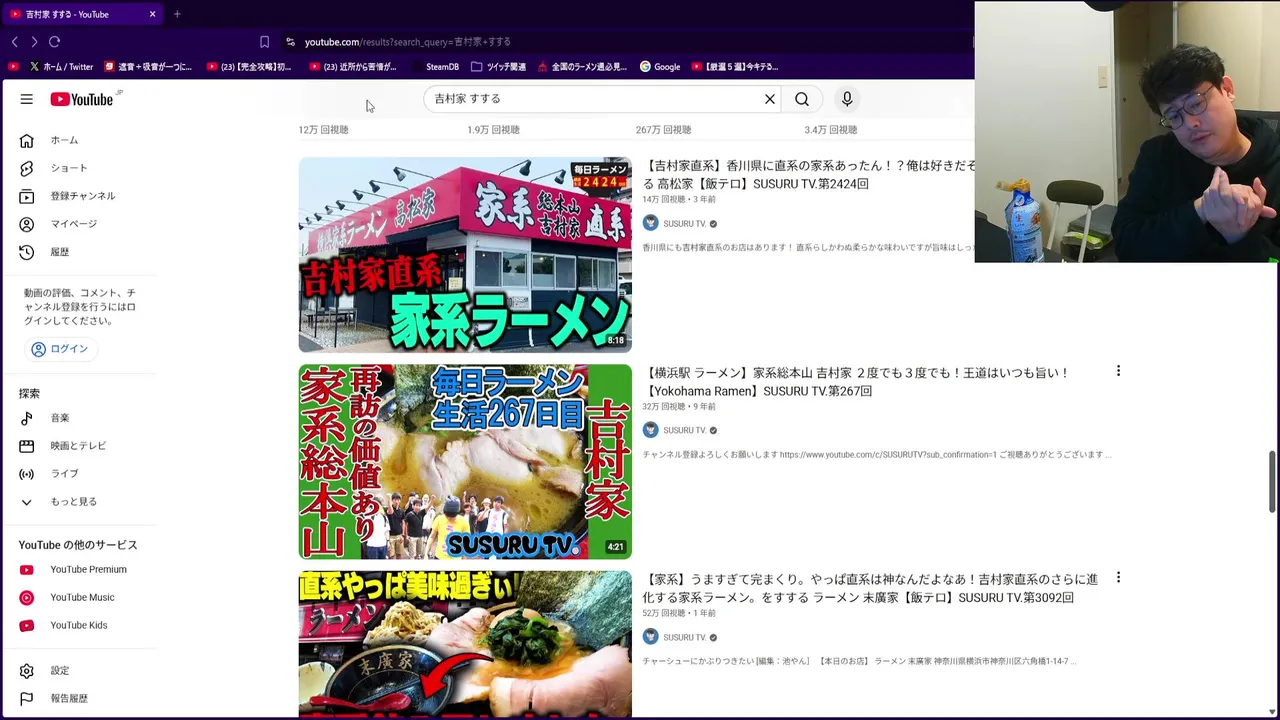Open video title 第2424回 高松家
This screenshot has height=720, width=1280.
808,175
